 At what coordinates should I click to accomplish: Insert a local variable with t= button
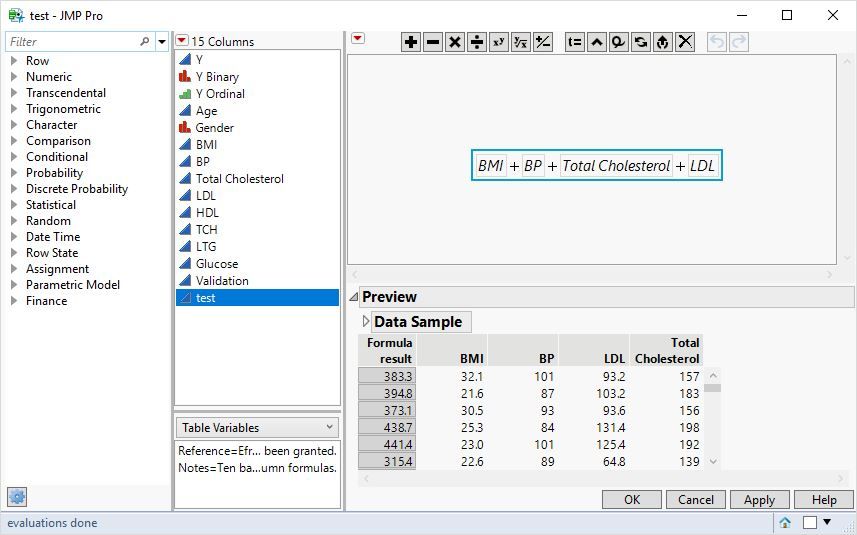(x=574, y=42)
